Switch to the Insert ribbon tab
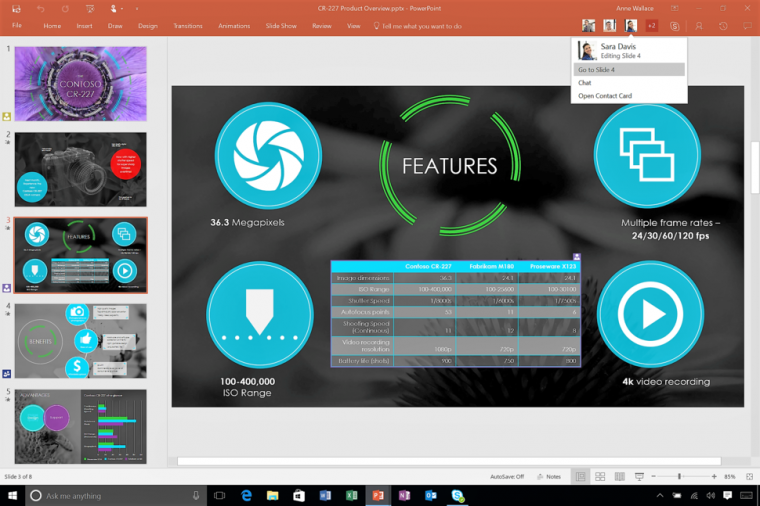 (x=84, y=26)
